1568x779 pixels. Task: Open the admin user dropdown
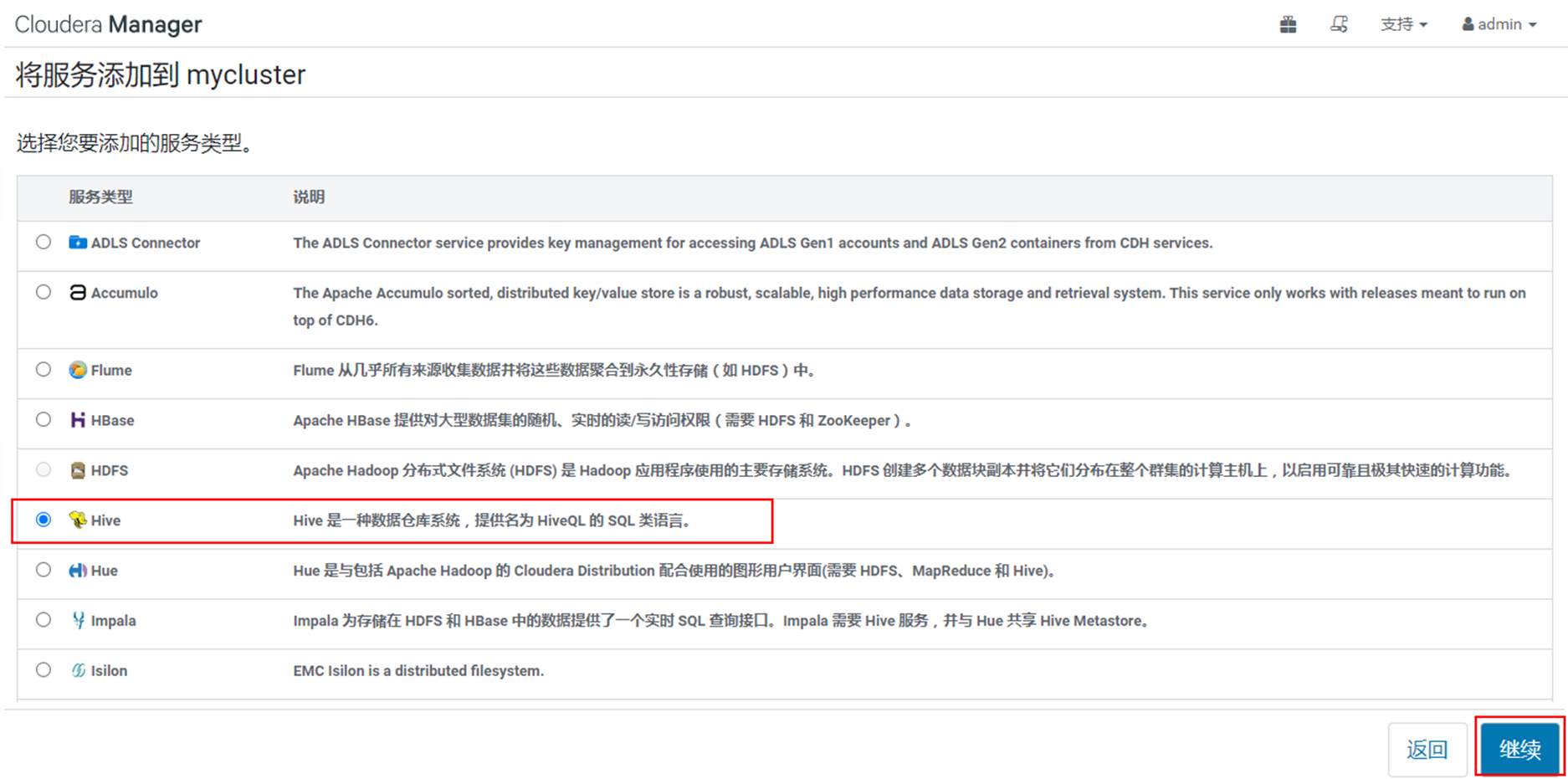[x=1499, y=24]
